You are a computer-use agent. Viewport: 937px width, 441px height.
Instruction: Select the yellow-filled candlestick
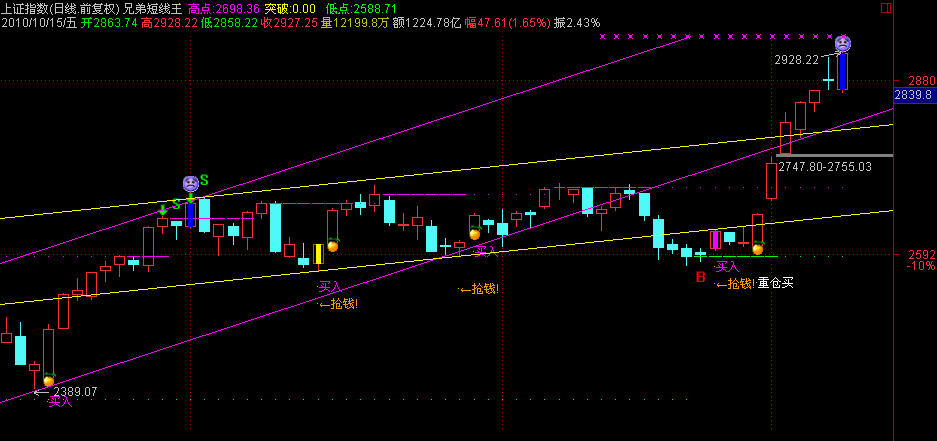tap(319, 254)
